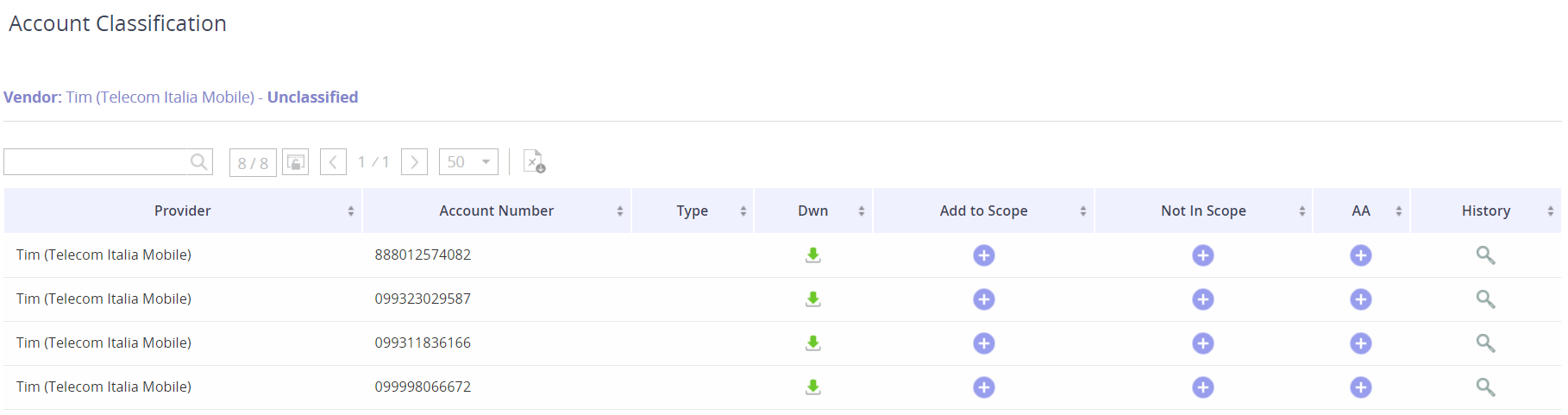Open the 50 rows-per-page dropdown
This screenshot has width=1568, height=415.
click(468, 162)
